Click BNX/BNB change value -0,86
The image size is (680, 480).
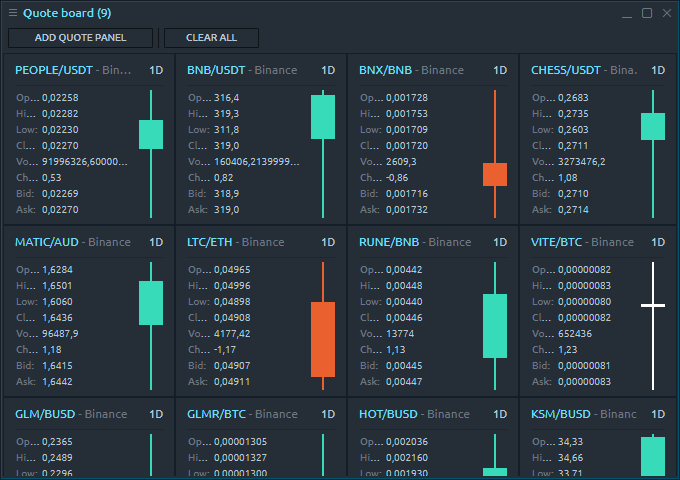(x=397, y=177)
